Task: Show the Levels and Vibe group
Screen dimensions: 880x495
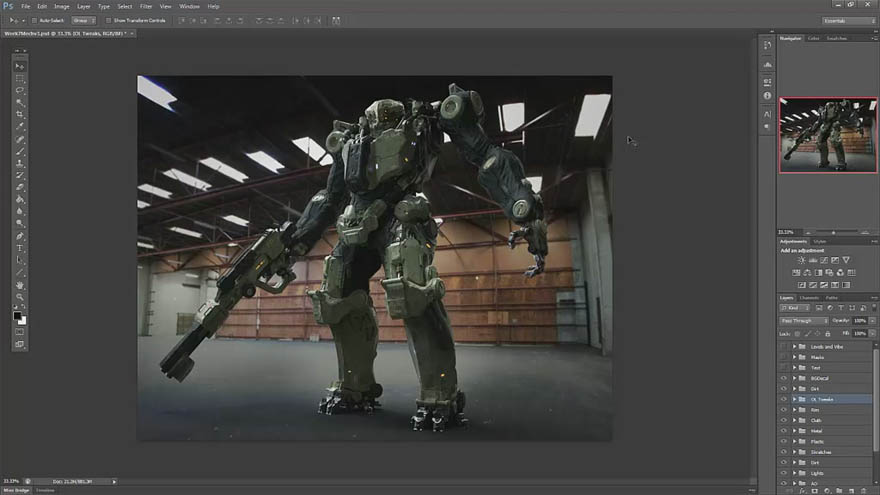Action: click(783, 347)
